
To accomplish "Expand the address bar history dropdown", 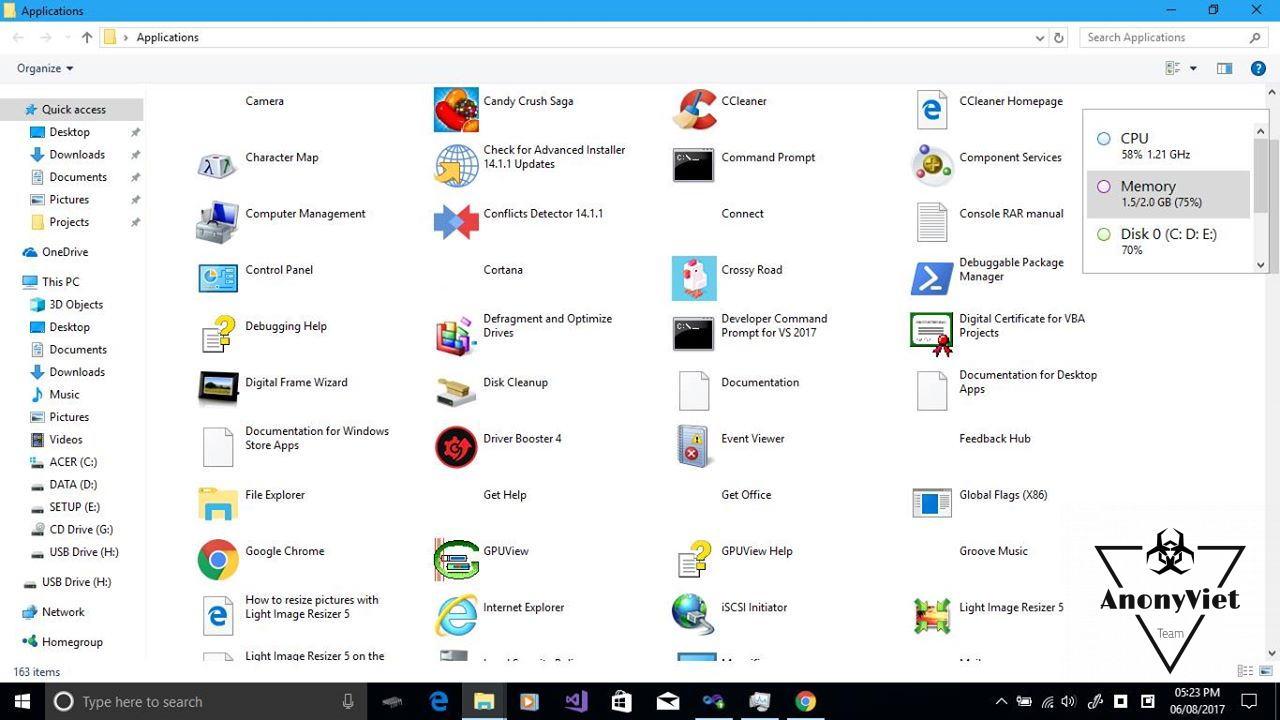I will click(1040, 38).
